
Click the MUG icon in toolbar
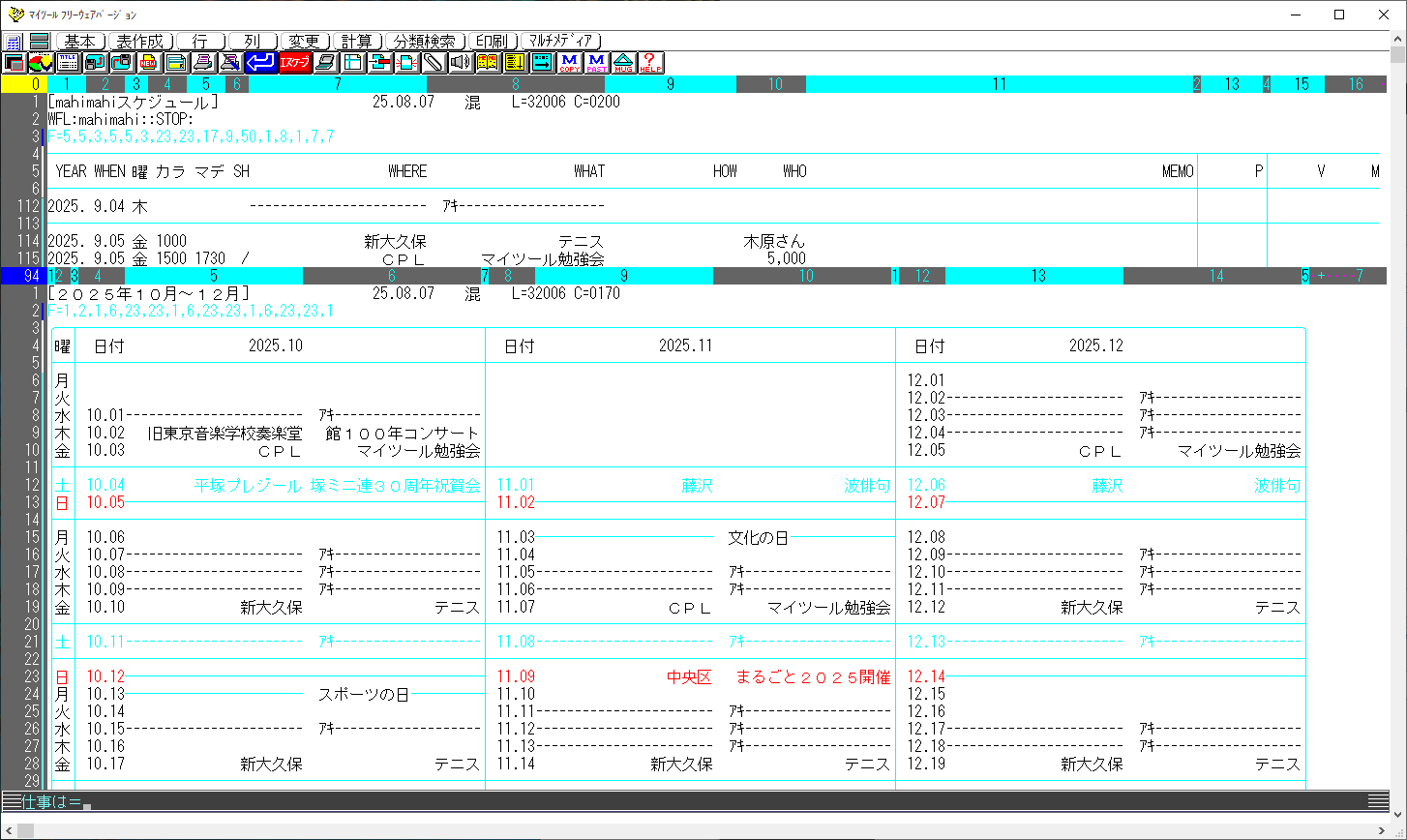click(623, 63)
